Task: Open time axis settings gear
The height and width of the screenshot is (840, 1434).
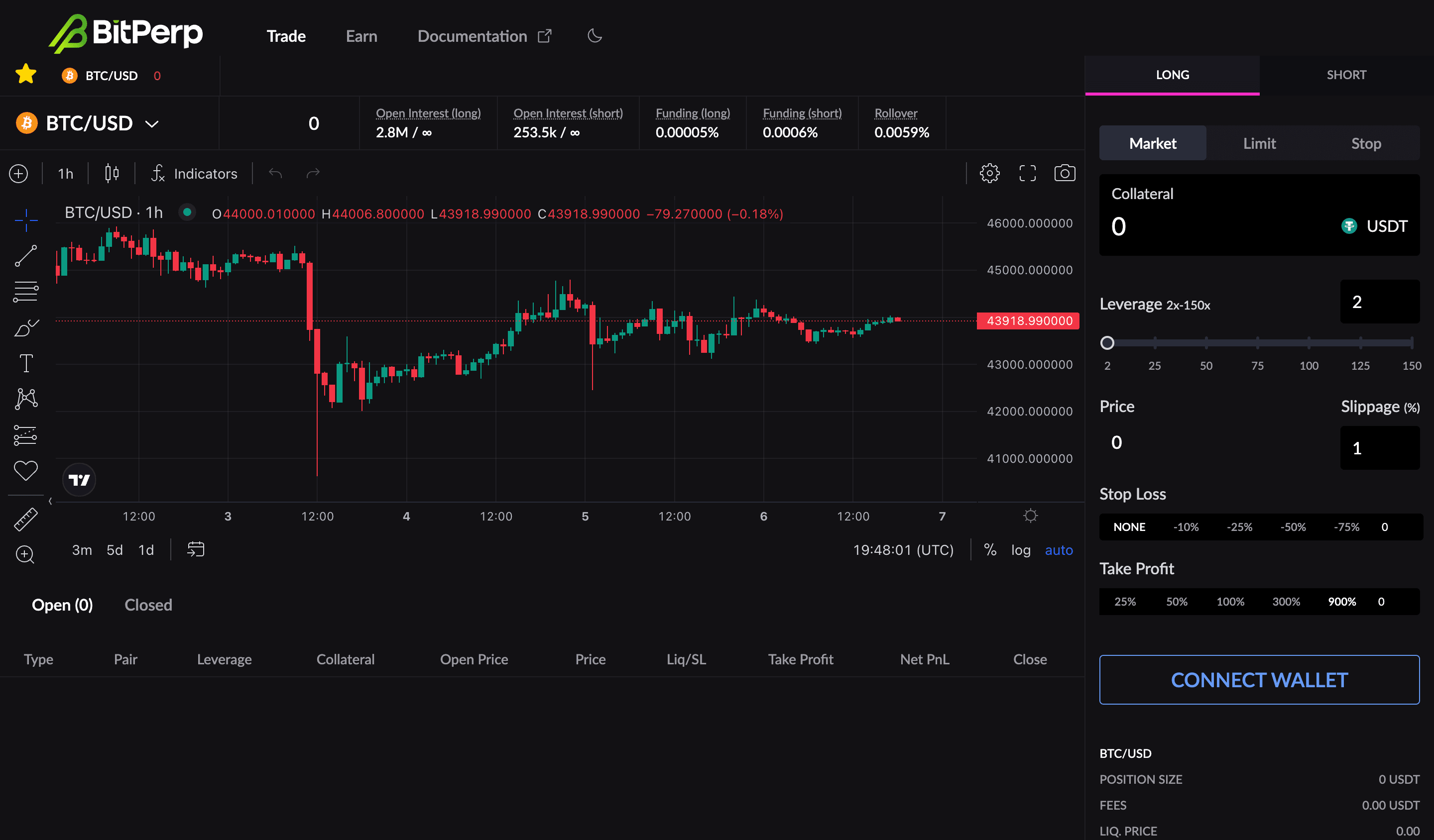Action: click(x=1030, y=516)
